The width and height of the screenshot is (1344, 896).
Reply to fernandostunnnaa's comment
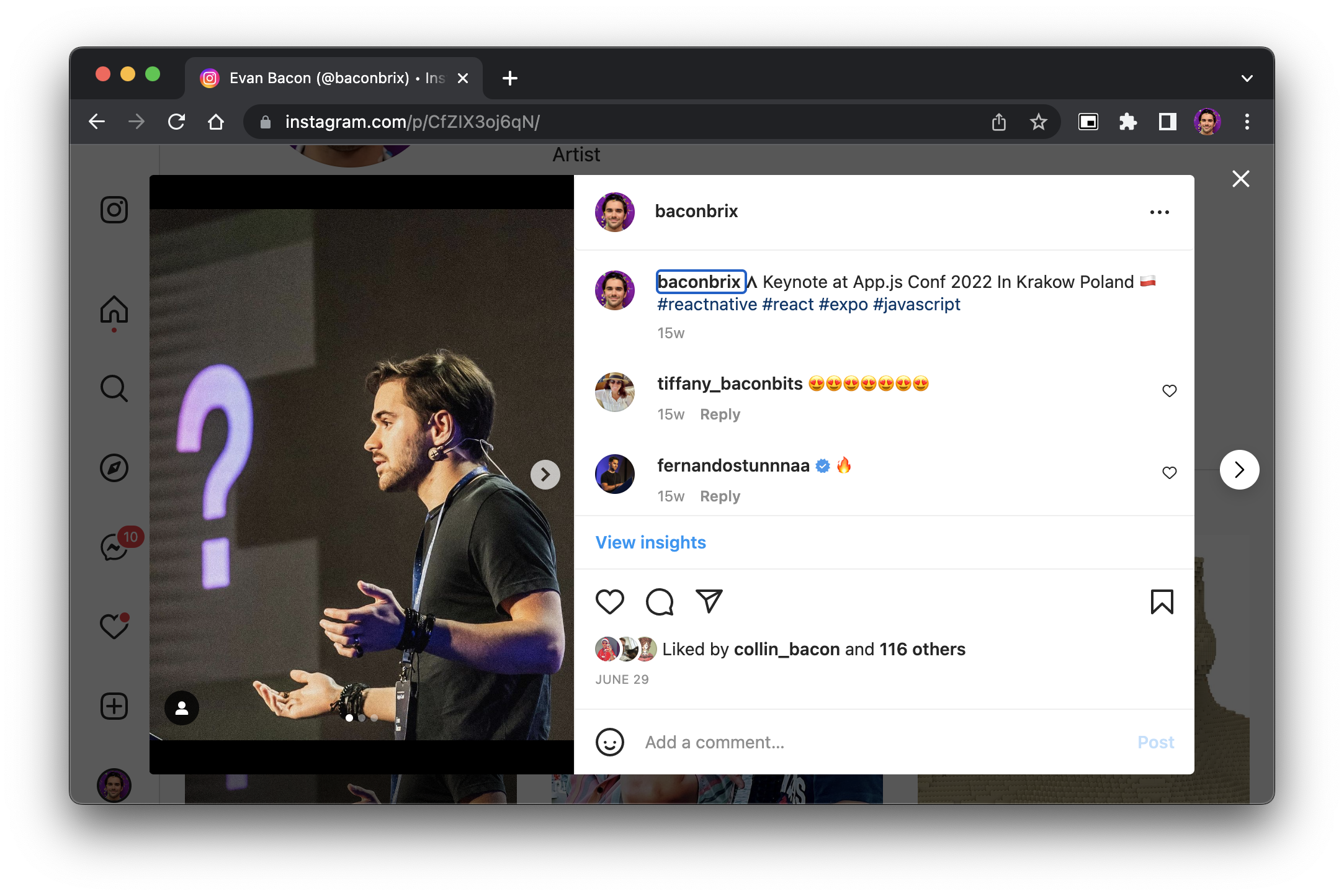720,496
